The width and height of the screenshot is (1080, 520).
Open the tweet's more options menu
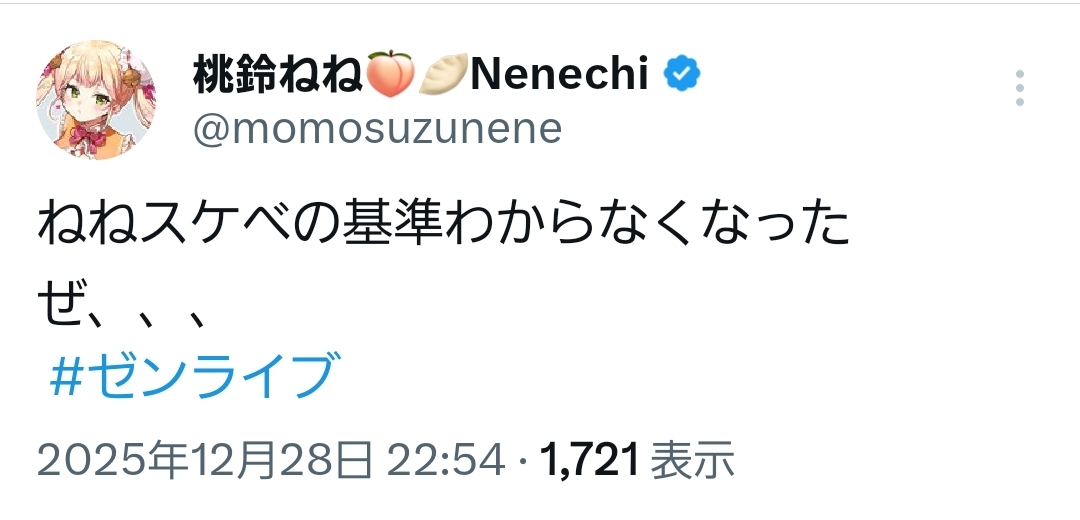(1020, 88)
